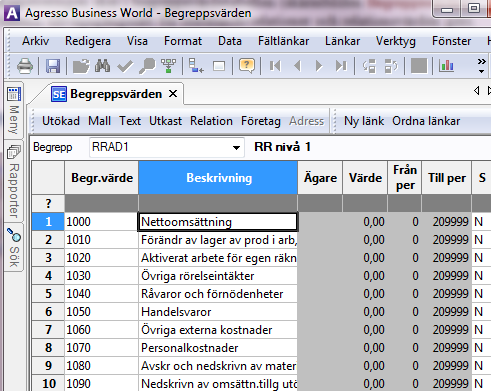Click the Från per column header

(x=405, y=178)
